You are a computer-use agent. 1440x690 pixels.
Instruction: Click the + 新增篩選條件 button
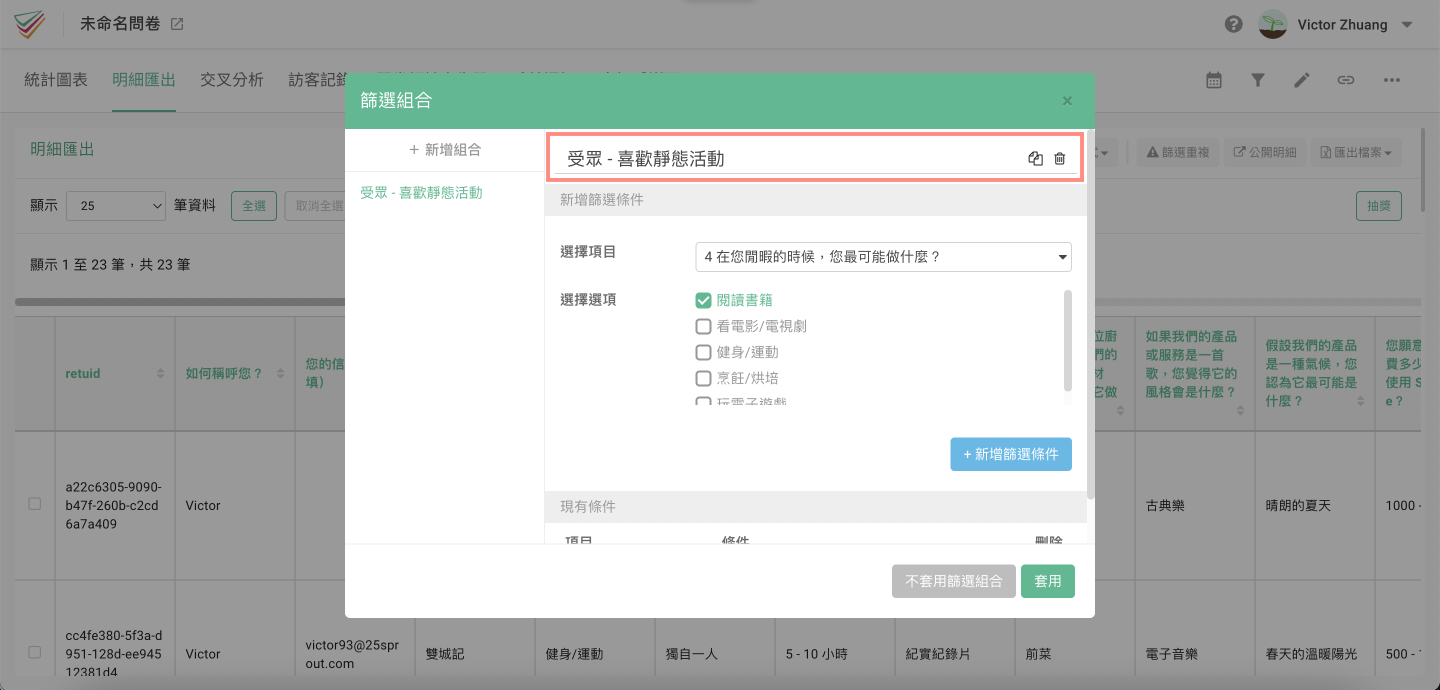coord(1011,454)
